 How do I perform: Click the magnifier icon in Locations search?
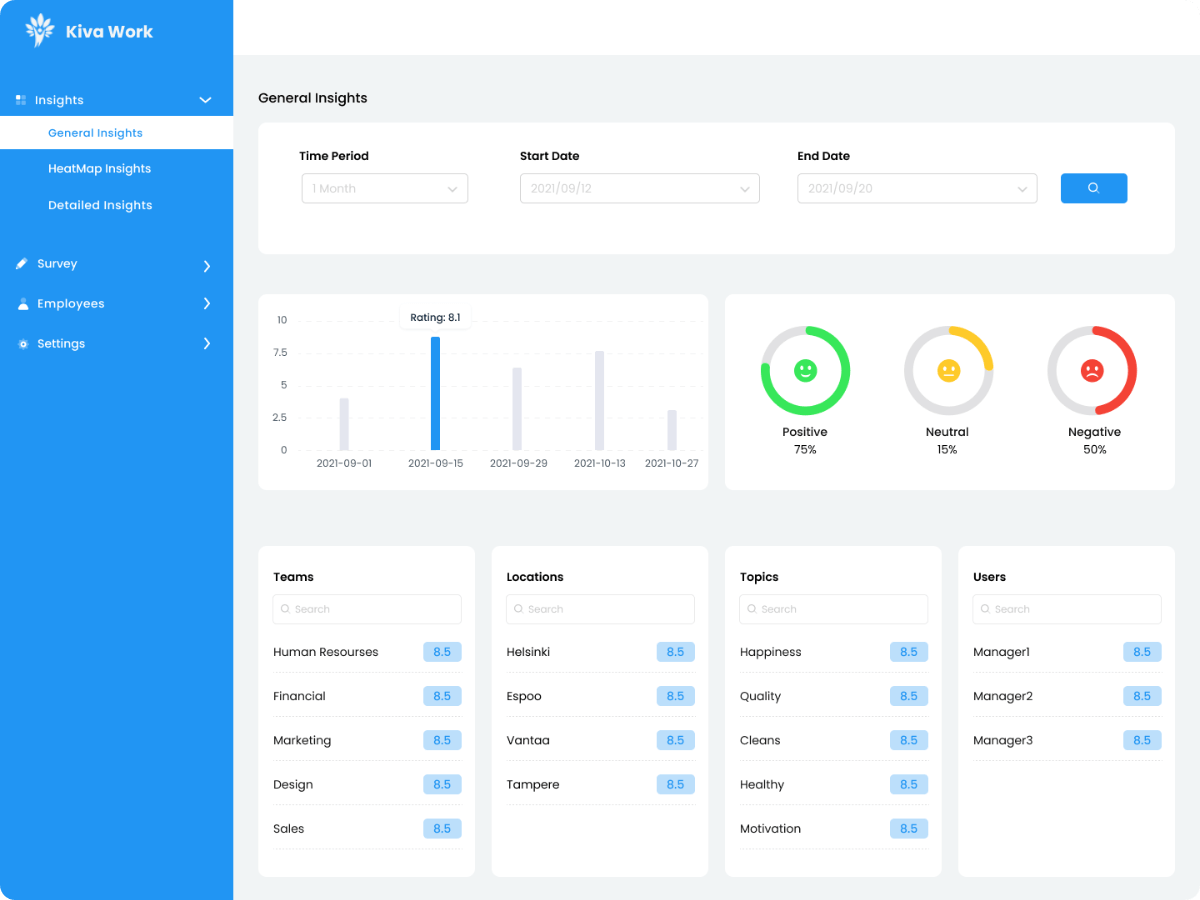pos(519,609)
